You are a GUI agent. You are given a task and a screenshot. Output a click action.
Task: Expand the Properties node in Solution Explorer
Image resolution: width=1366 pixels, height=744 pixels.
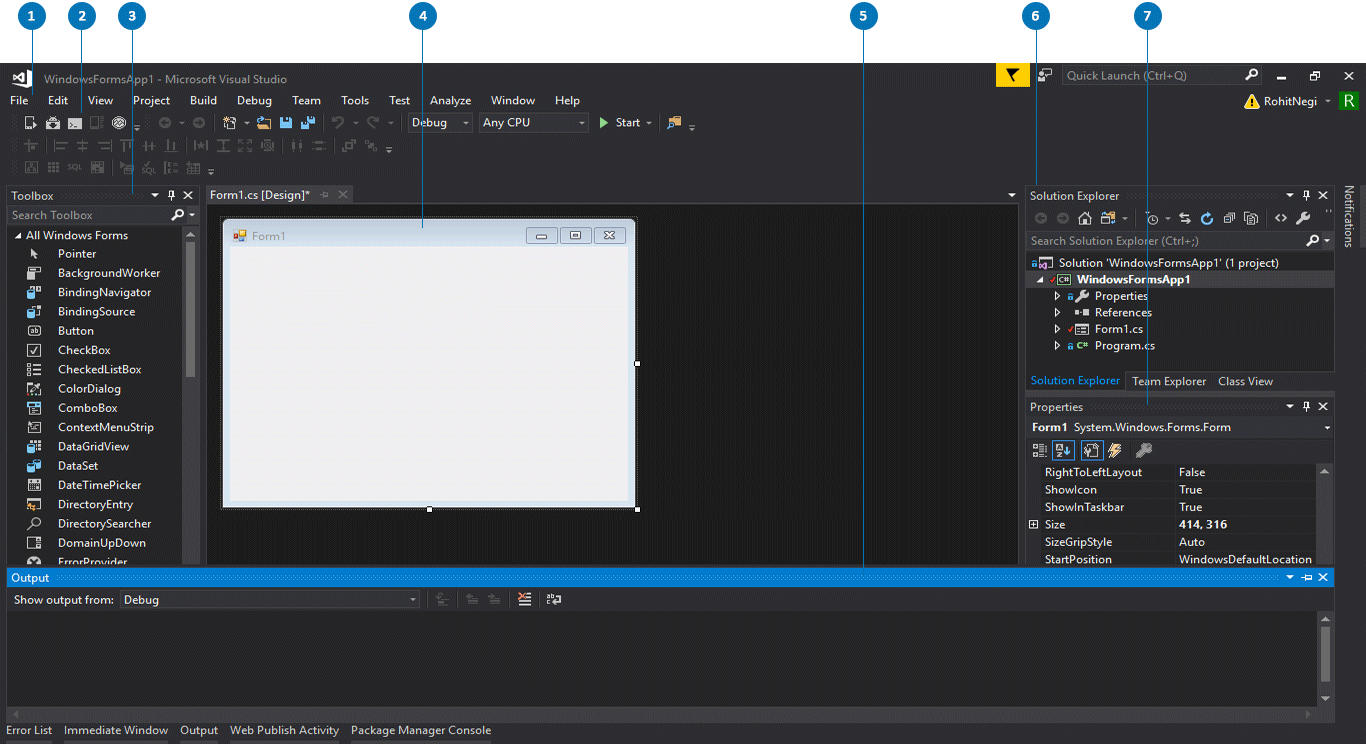coord(1058,296)
